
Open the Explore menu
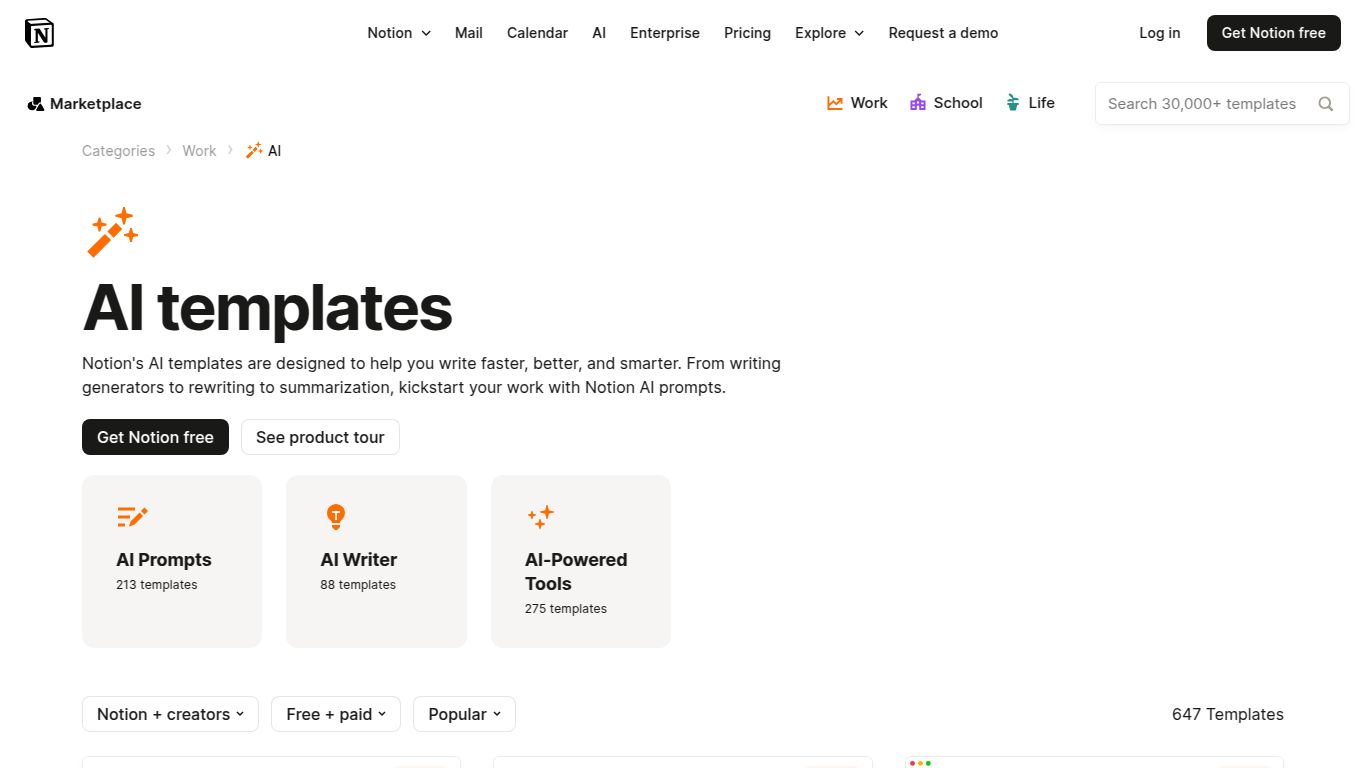829,33
